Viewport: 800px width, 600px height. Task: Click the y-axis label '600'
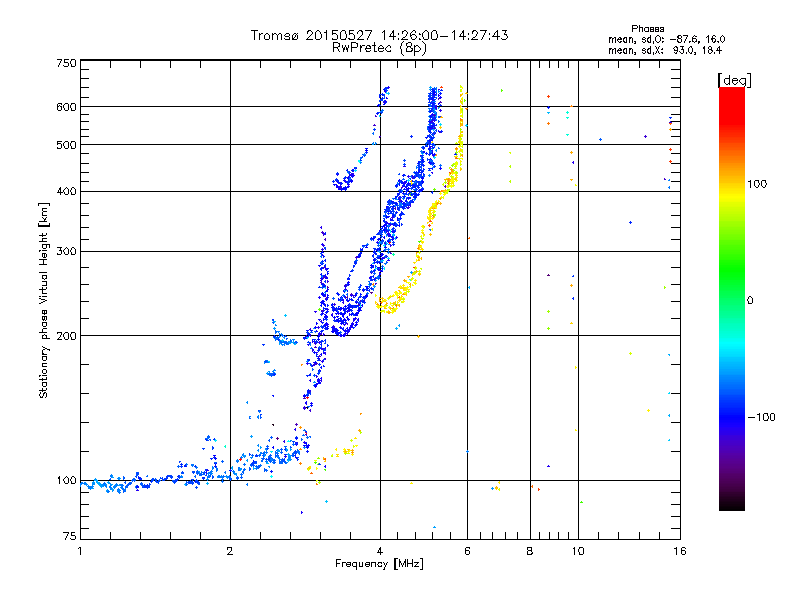click(66, 107)
